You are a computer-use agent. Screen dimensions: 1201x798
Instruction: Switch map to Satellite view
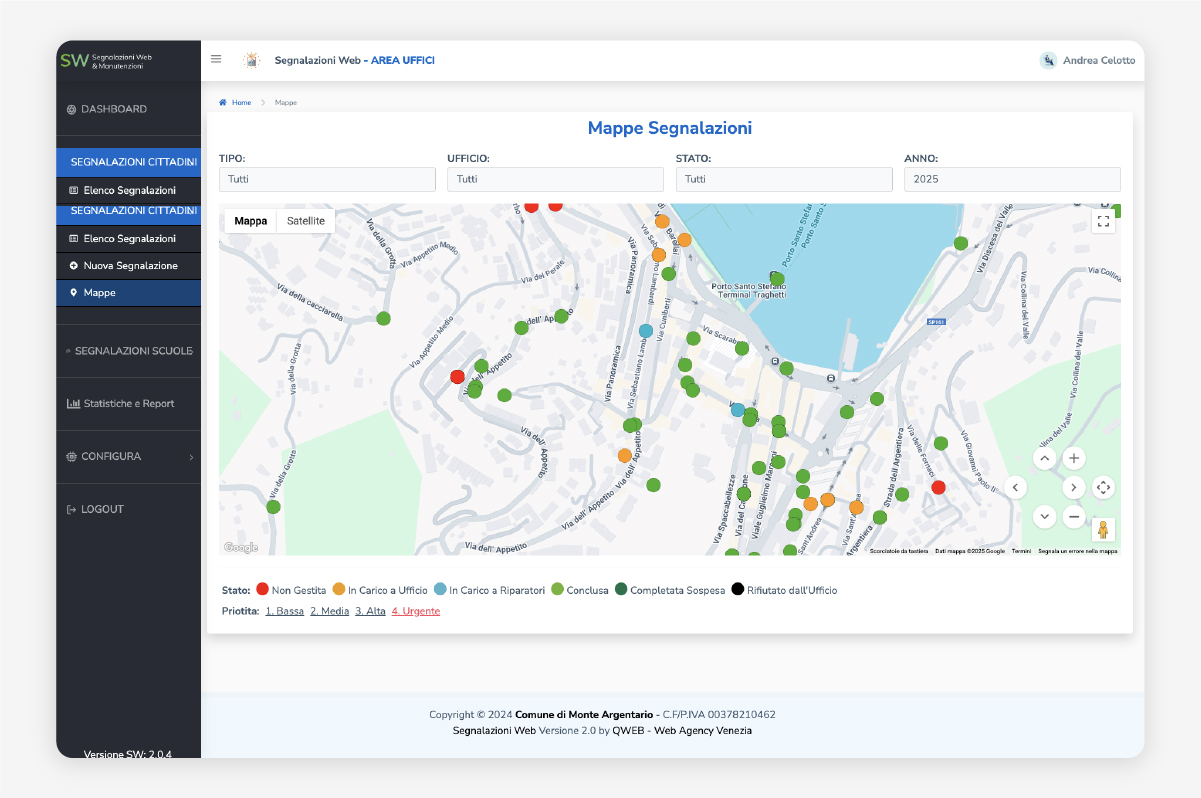306,221
